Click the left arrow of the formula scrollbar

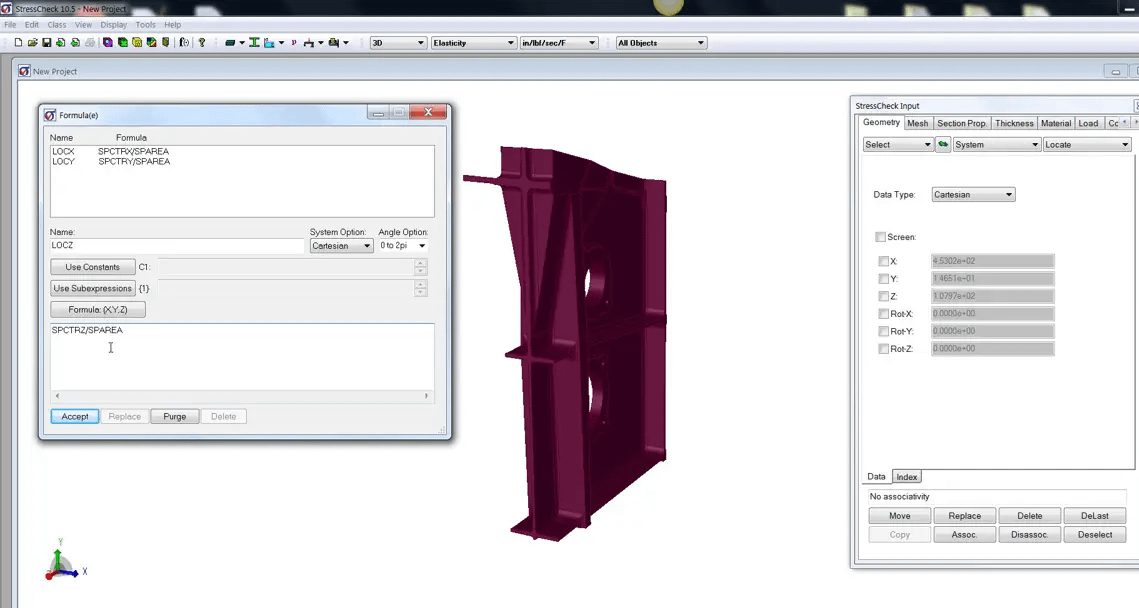57,396
